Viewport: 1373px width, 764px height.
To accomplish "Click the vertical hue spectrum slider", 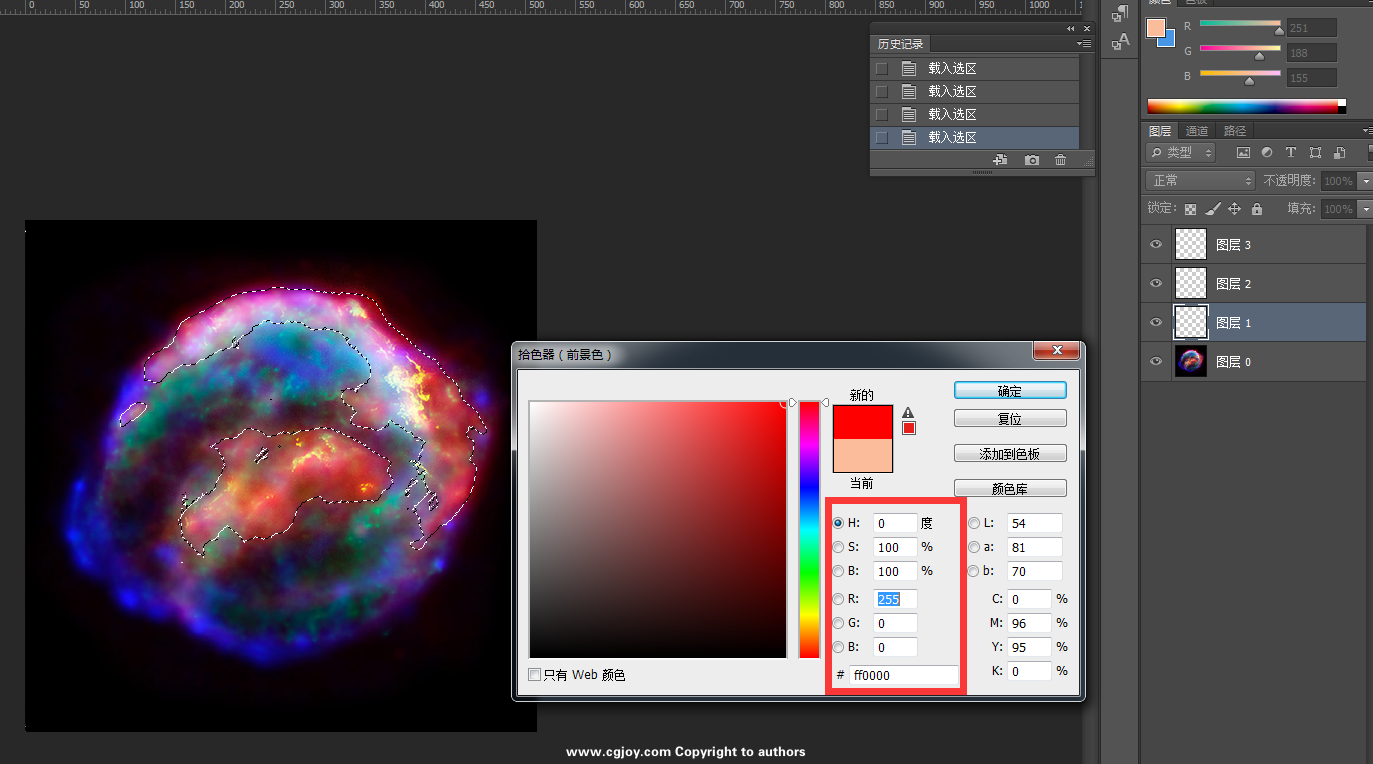I will click(809, 530).
